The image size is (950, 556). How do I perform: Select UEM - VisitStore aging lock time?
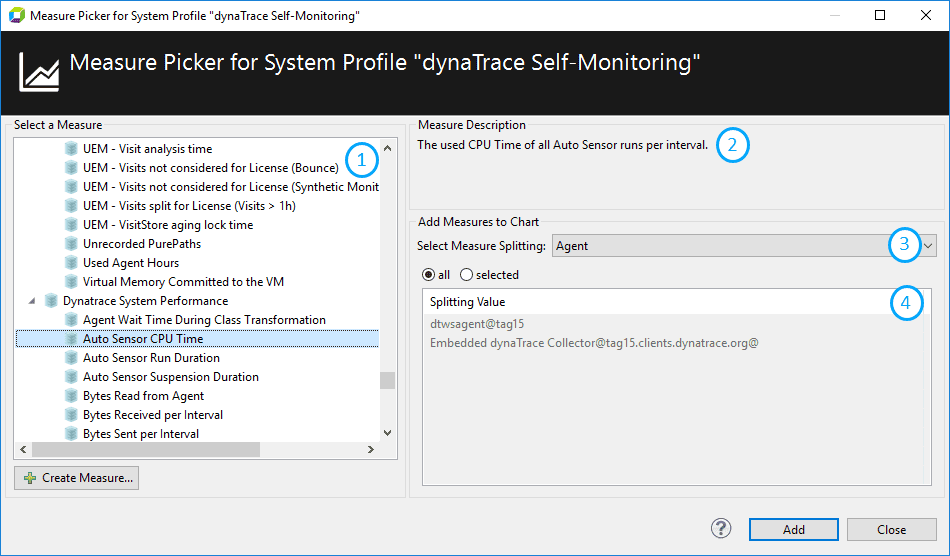pos(168,225)
